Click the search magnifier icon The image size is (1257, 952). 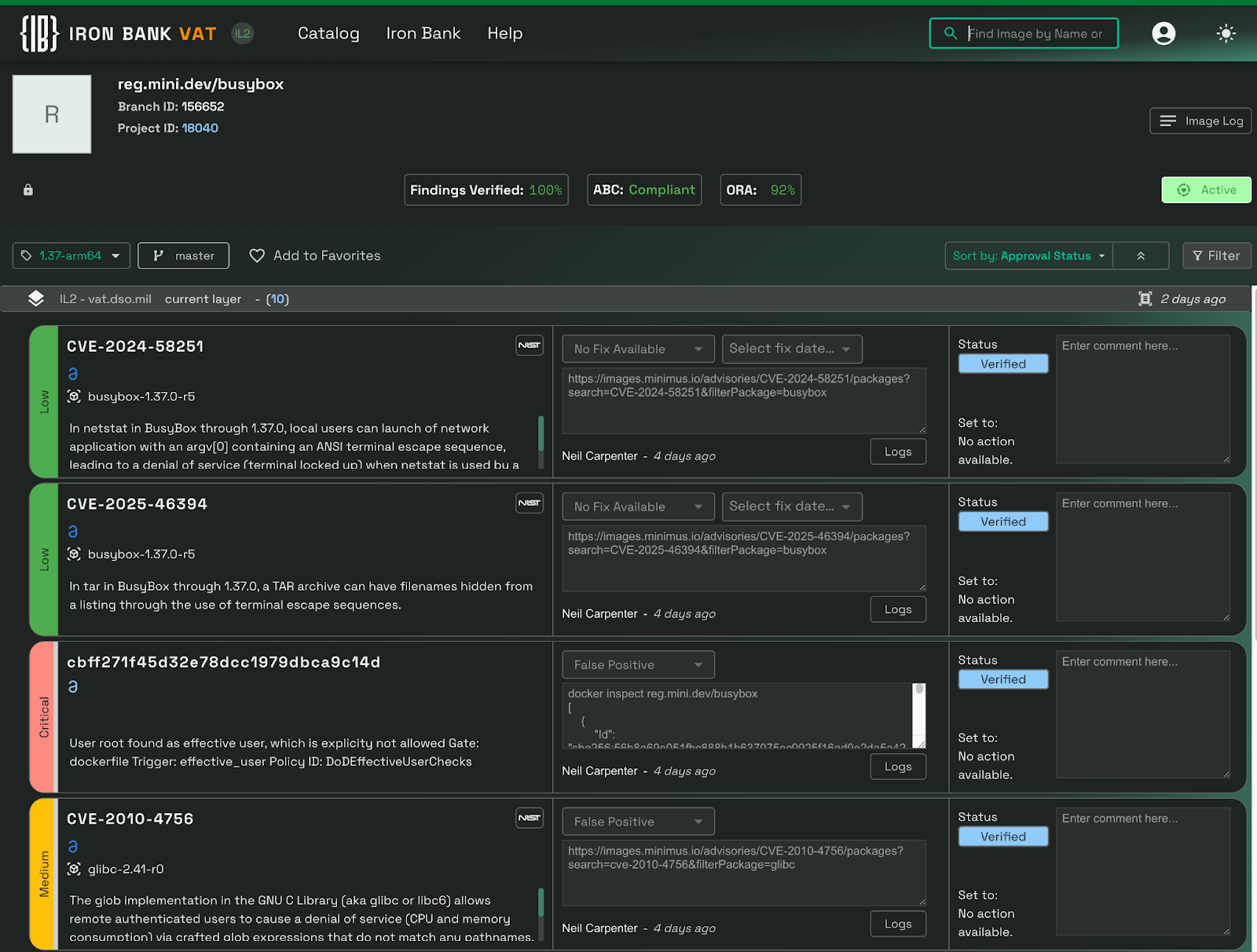(x=951, y=33)
